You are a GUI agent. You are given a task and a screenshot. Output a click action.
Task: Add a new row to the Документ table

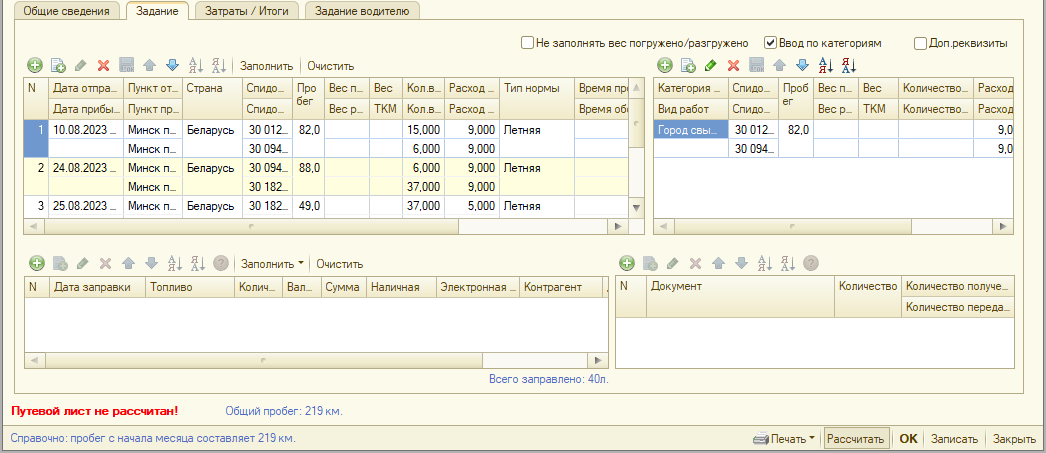coord(627,263)
